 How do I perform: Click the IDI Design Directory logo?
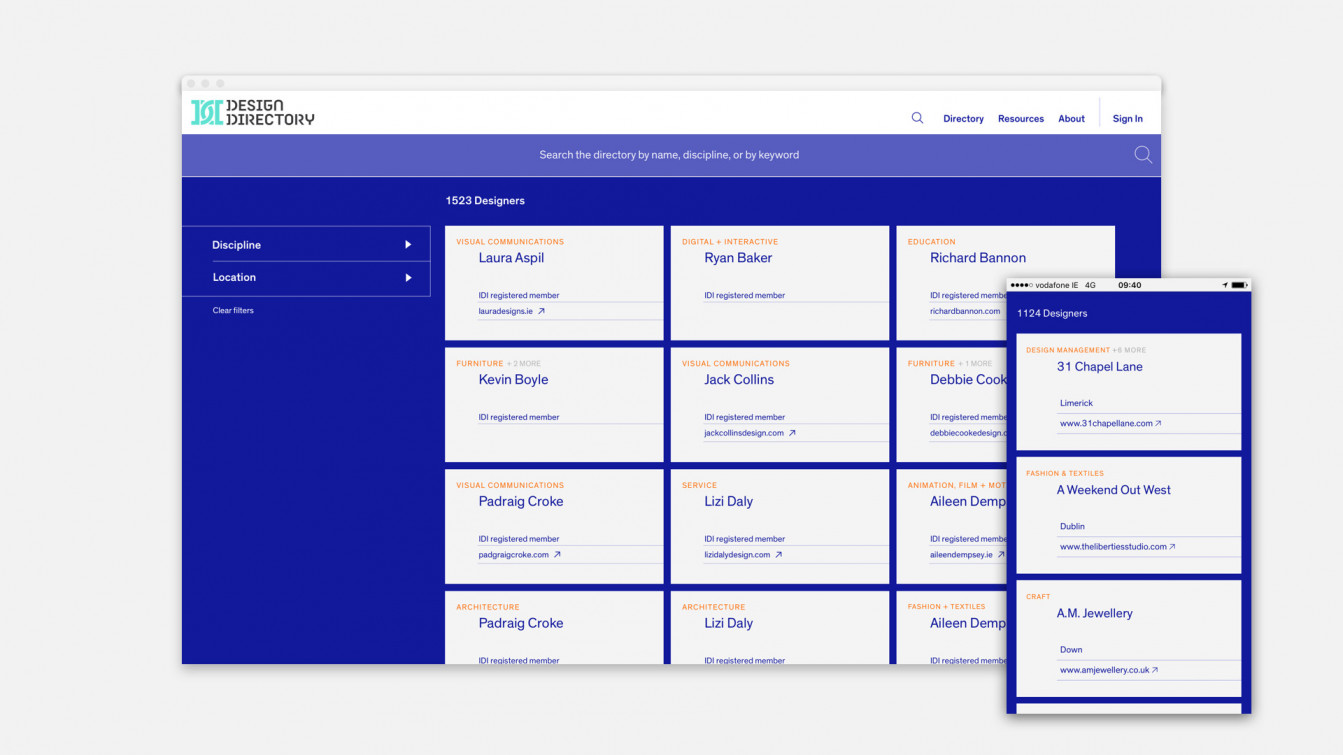point(253,113)
